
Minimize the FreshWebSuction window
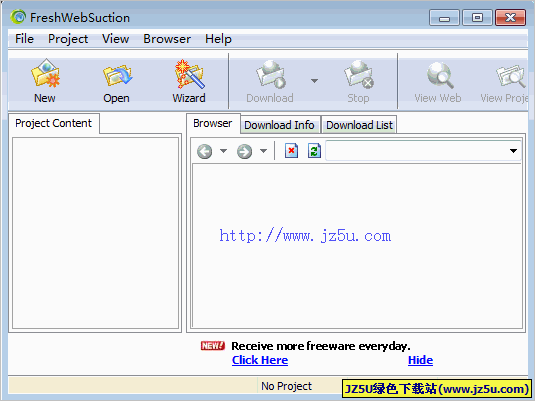pos(444,18)
